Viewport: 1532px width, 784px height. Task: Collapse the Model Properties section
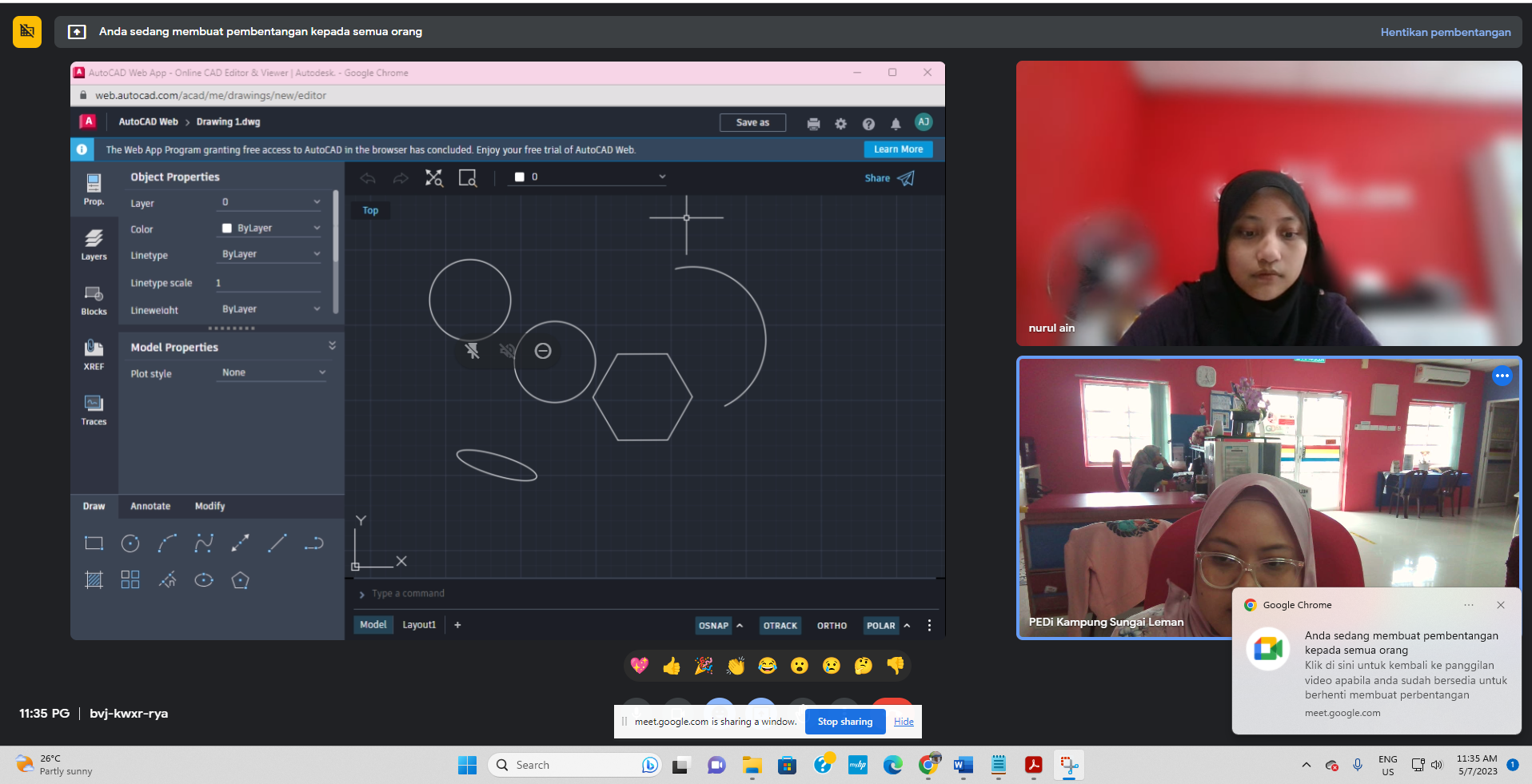pos(332,346)
